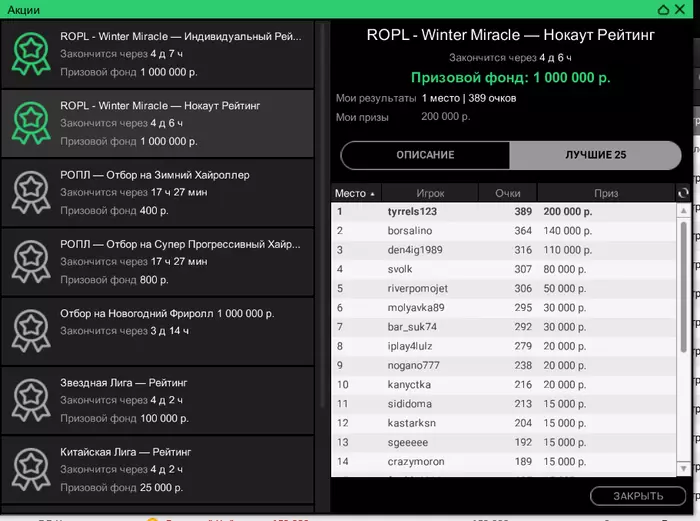Click medal icon of Отбор на Зимний Хайроллер
This screenshot has width=700, height=521.
[x=31, y=192]
